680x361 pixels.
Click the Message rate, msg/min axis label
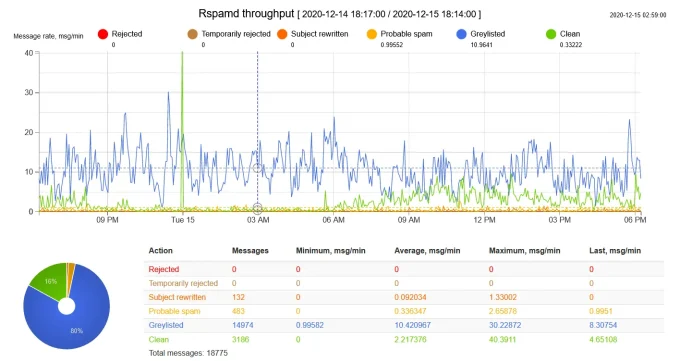coord(48,36)
